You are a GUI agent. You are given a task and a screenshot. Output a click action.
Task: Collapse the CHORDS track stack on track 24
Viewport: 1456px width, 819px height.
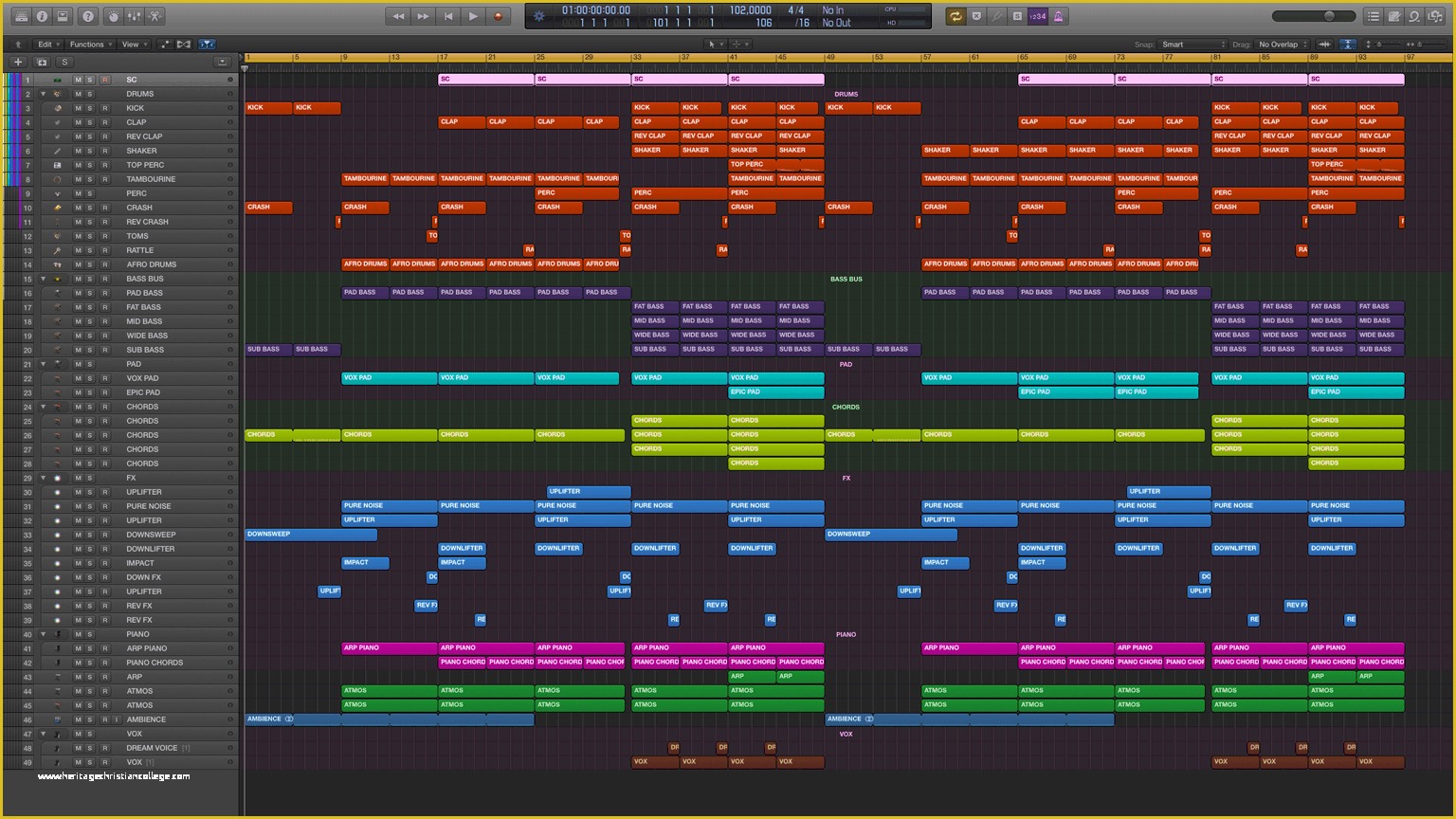click(43, 407)
